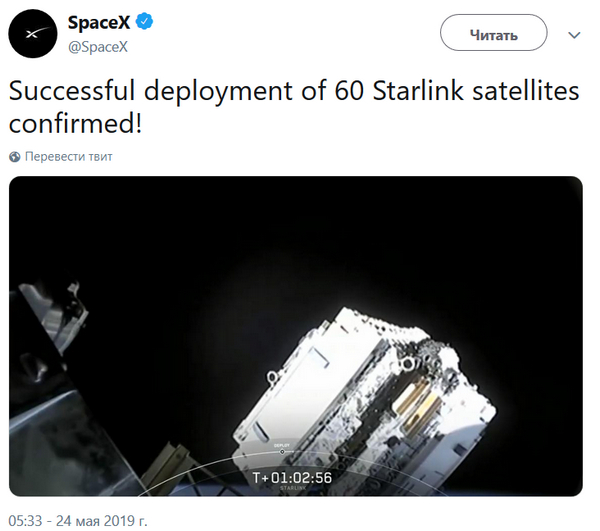Open the SpaceX profile avatar
The width and height of the screenshot is (600, 531).
[34, 35]
